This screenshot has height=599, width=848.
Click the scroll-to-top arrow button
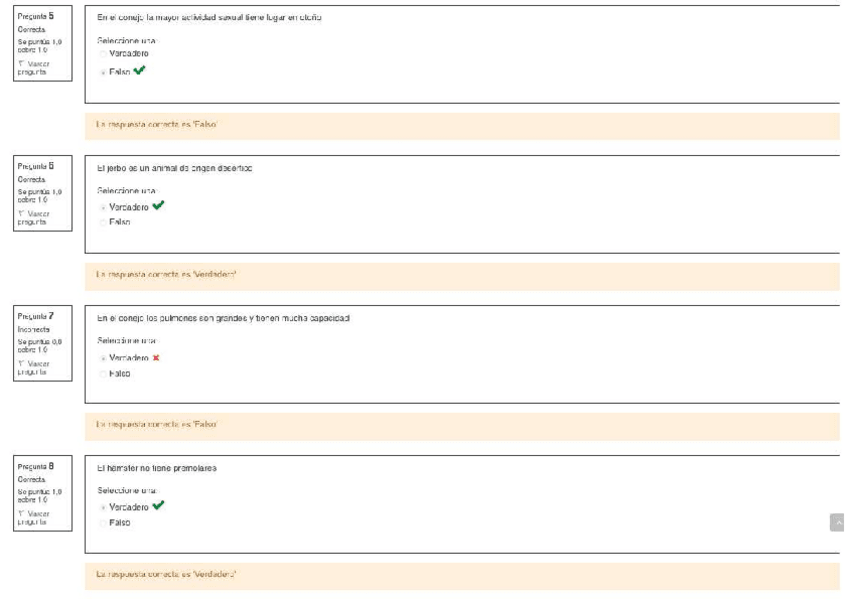pyautogui.click(x=837, y=522)
